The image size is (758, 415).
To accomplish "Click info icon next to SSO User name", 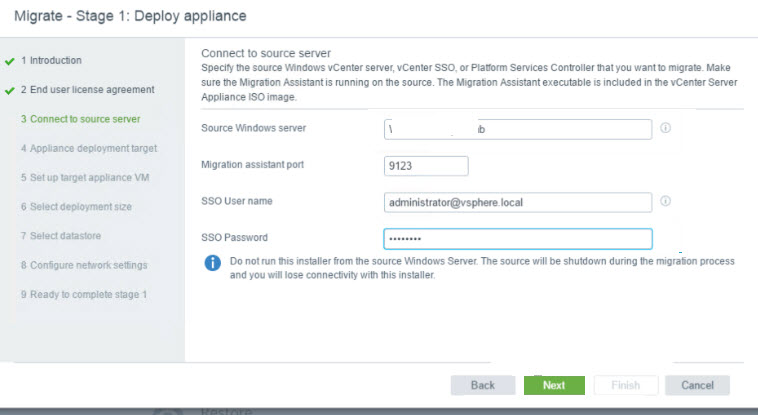I will tap(665, 201).
